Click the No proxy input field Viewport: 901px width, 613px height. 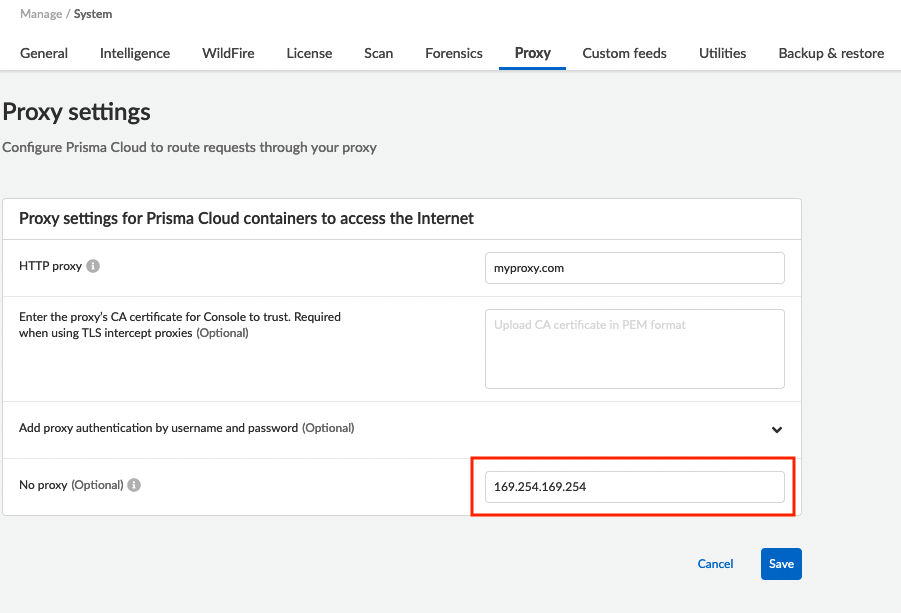(x=634, y=487)
